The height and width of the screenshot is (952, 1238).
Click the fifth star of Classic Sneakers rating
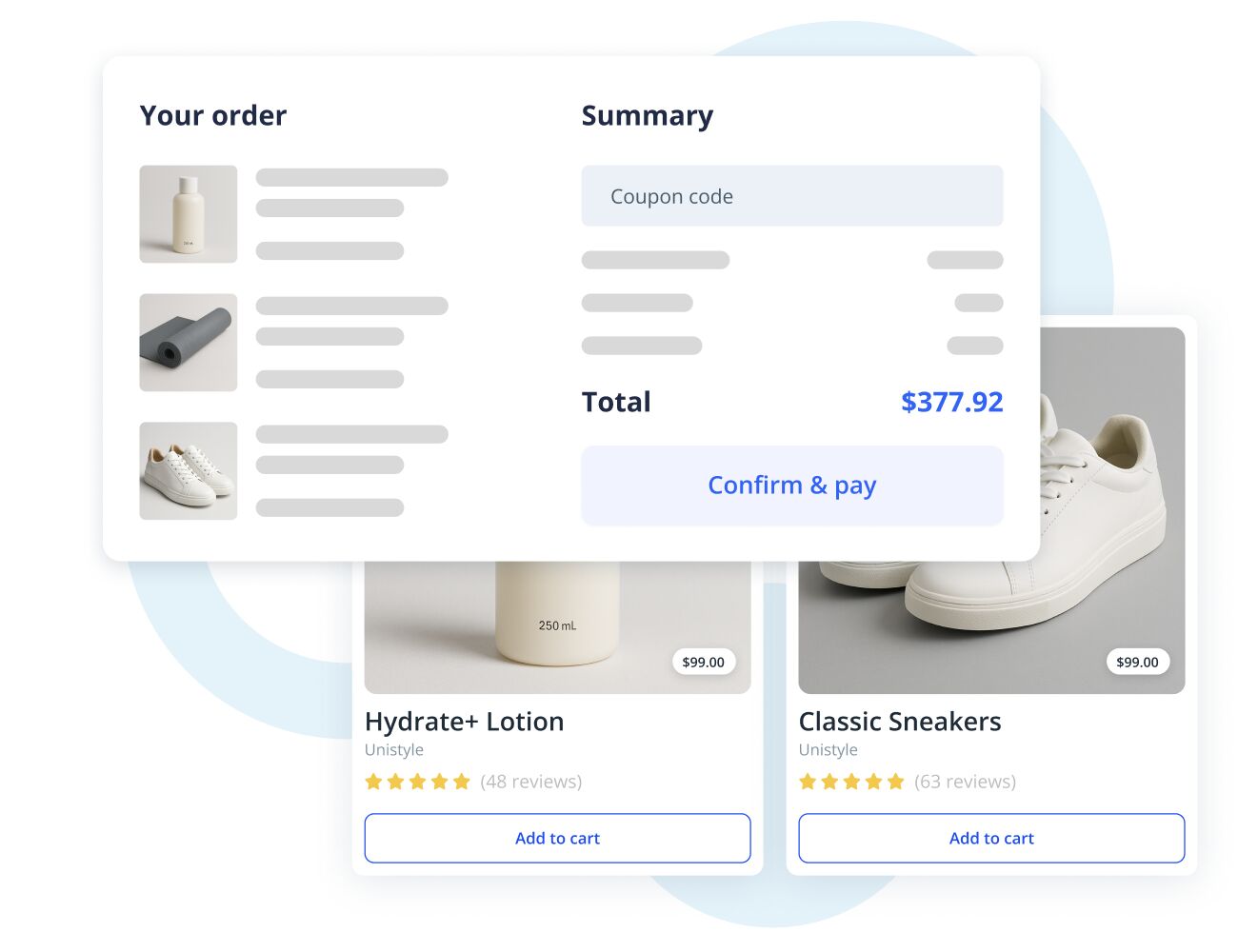coord(896,782)
